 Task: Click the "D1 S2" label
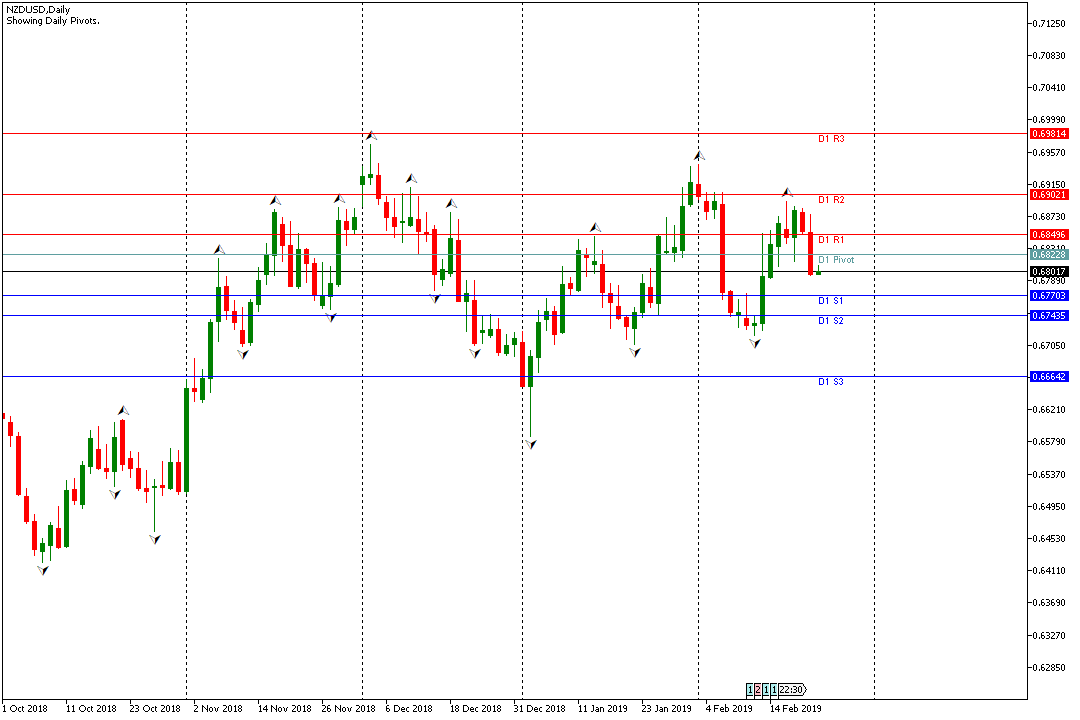[831, 321]
